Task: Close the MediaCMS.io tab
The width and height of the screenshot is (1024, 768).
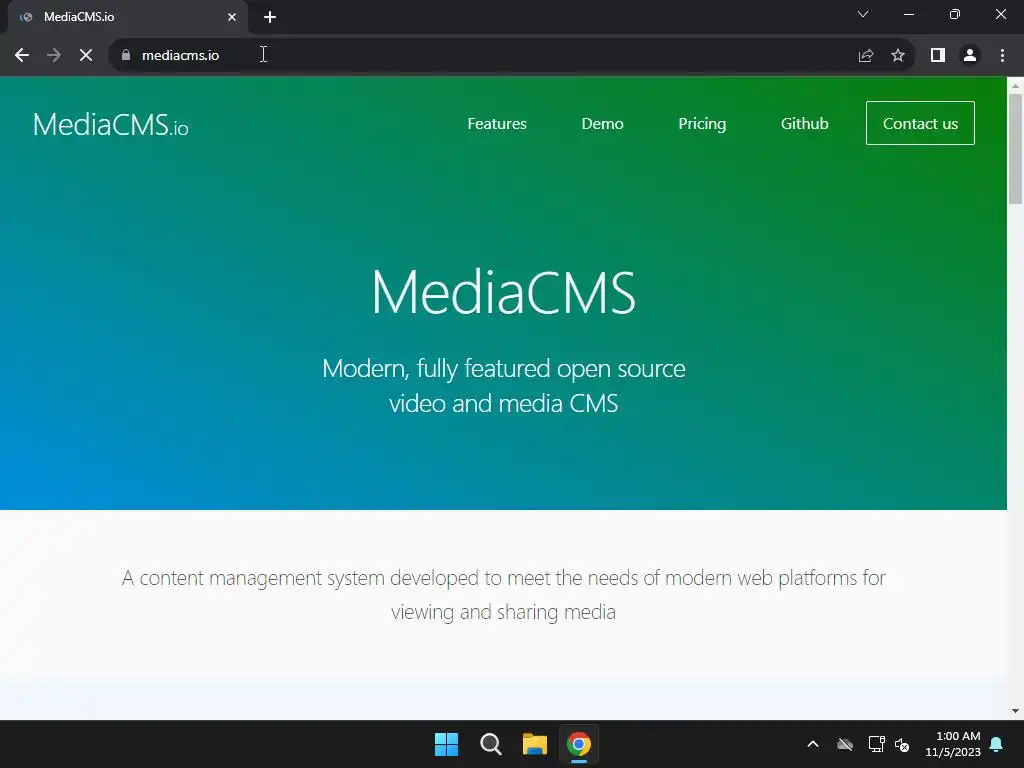Action: pos(232,17)
